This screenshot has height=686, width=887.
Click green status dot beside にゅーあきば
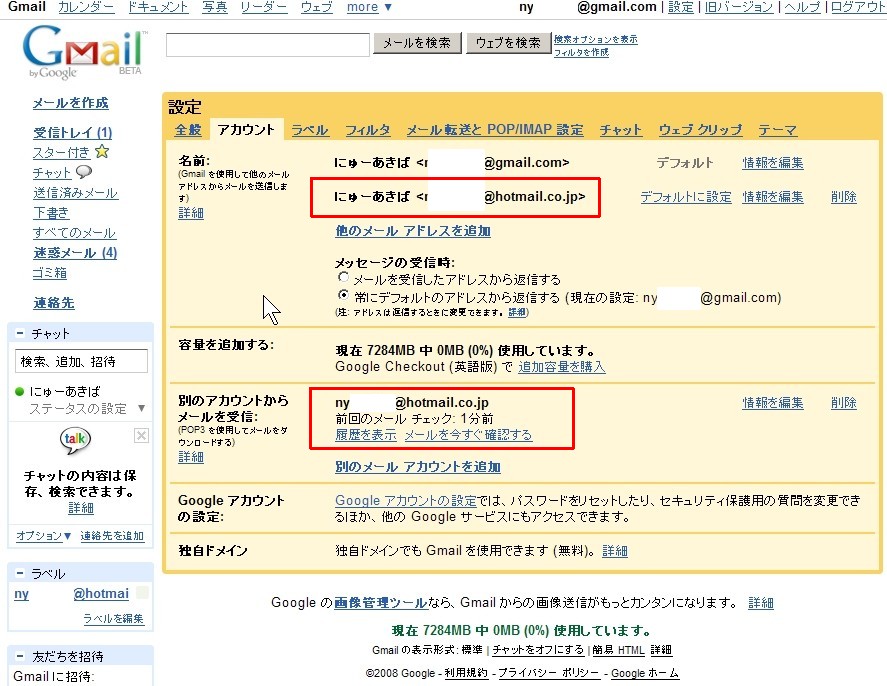click(20, 391)
